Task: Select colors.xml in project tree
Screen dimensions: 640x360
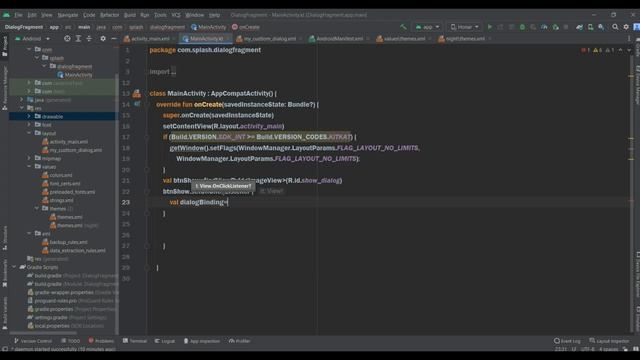Action: tap(58, 175)
